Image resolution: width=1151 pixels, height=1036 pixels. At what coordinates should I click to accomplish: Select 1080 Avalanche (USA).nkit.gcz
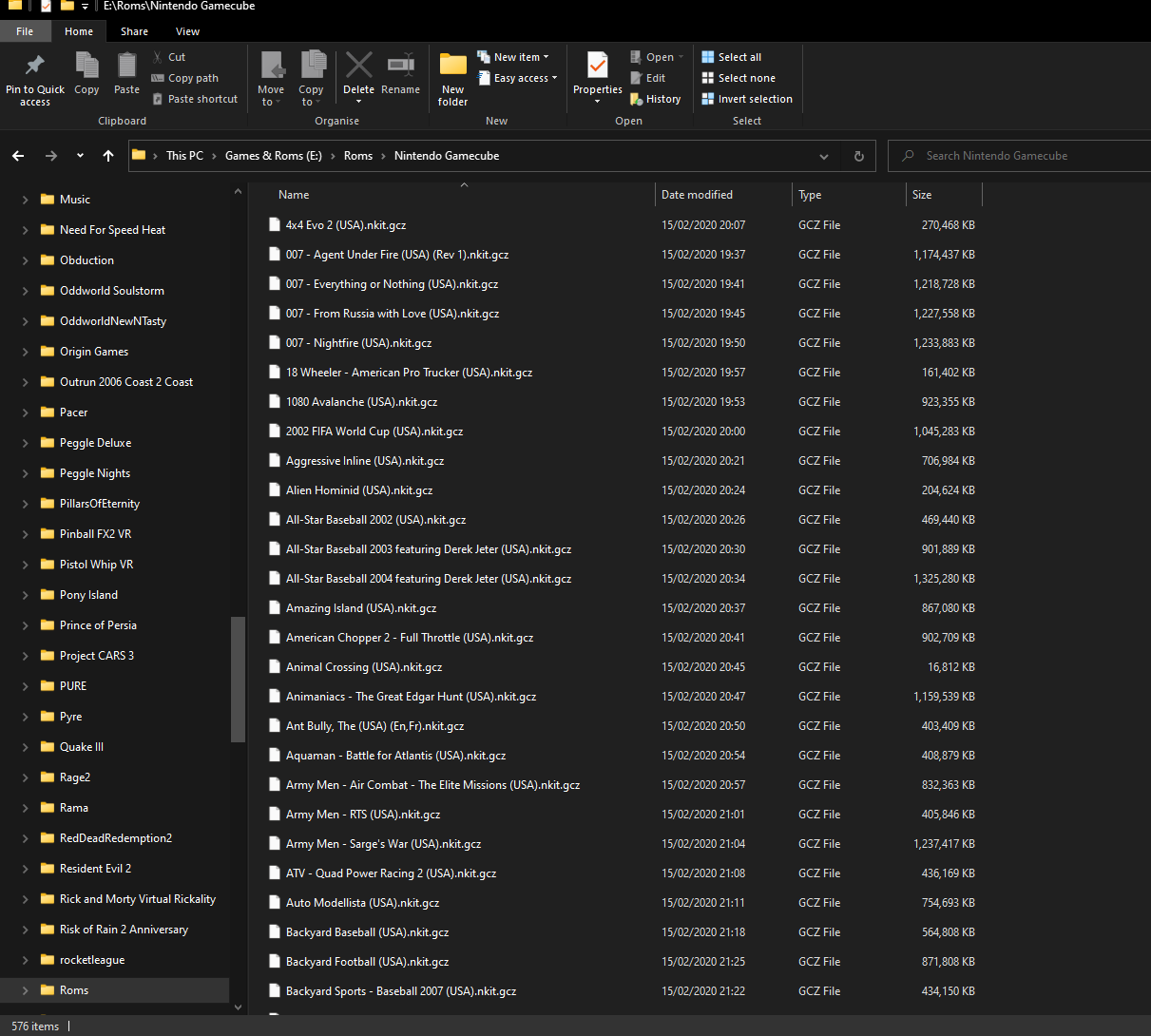[x=361, y=402]
